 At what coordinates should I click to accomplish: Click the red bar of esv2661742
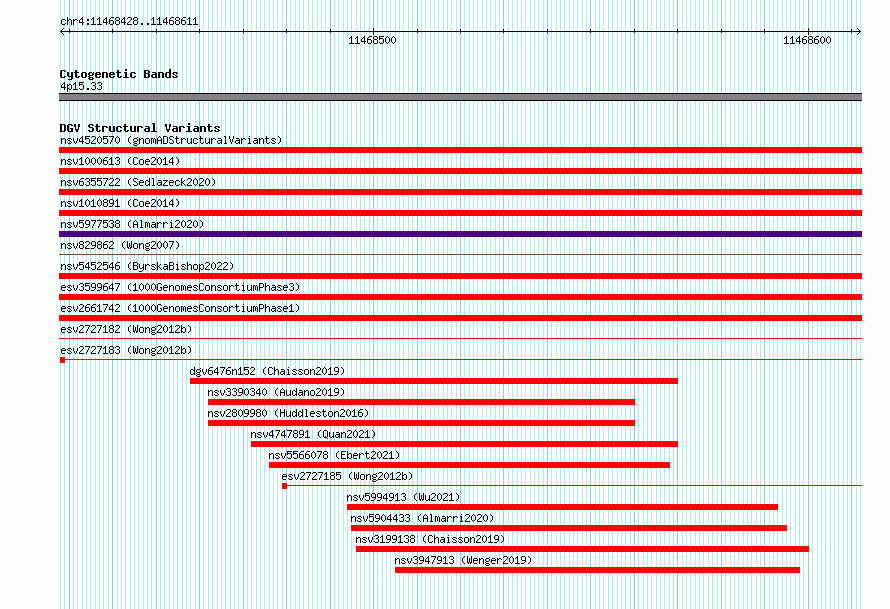click(x=460, y=318)
